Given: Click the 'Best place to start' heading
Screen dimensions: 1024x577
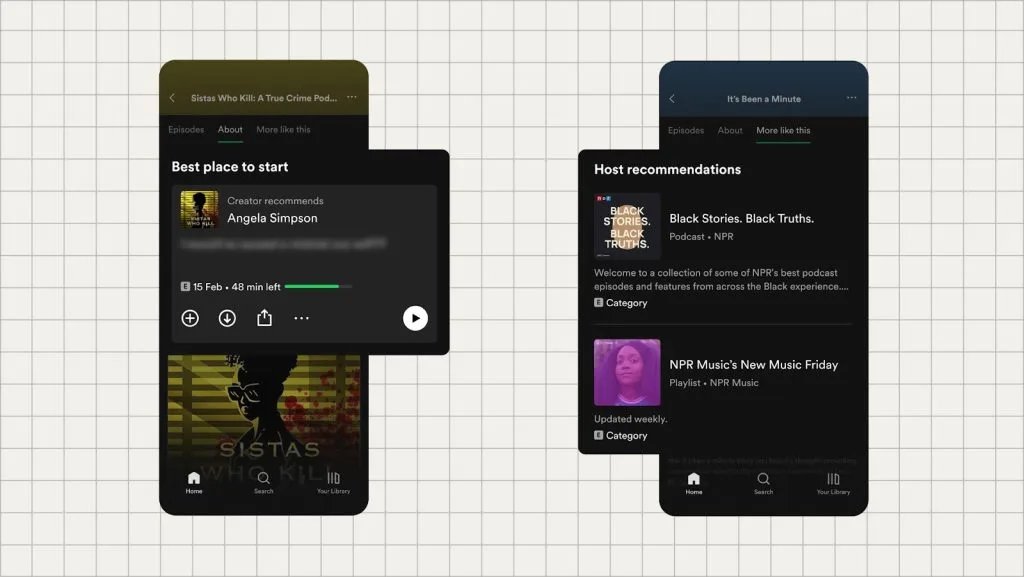Looking at the screenshot, I should point(230,166).
